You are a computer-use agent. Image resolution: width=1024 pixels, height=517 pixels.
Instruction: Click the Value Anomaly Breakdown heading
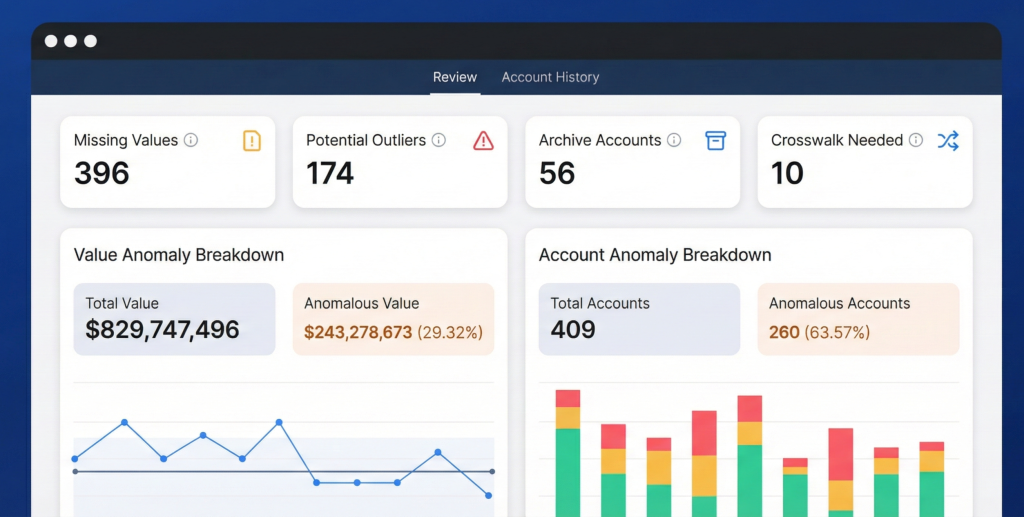(179, 255)
